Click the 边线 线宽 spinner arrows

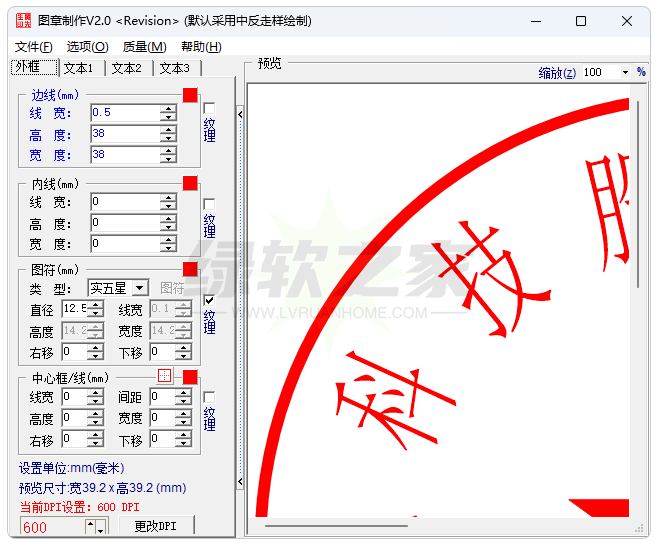168,113
